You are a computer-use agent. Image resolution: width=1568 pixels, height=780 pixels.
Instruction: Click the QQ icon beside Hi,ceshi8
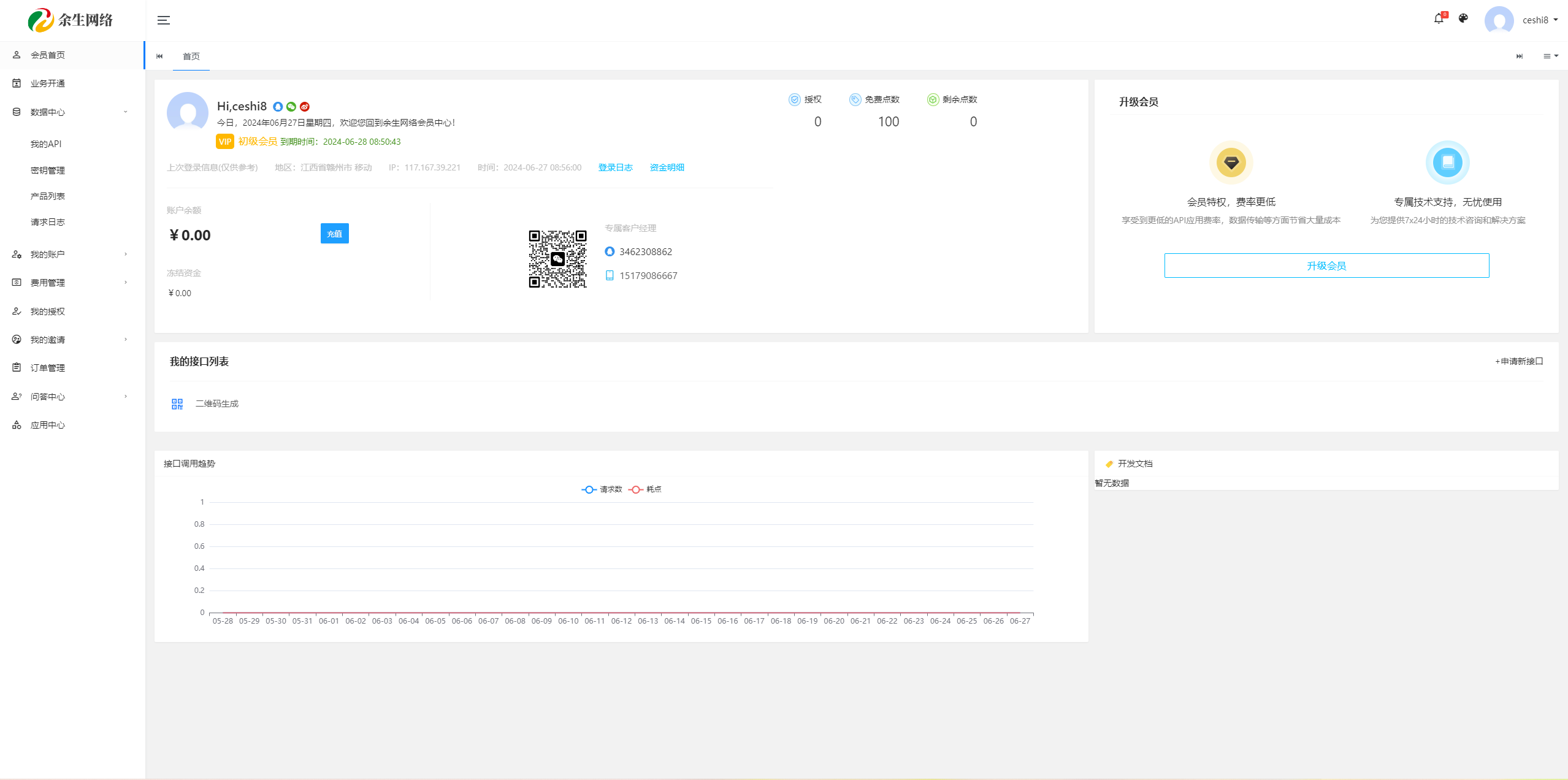pyautogui.click(x=278, y=107)
